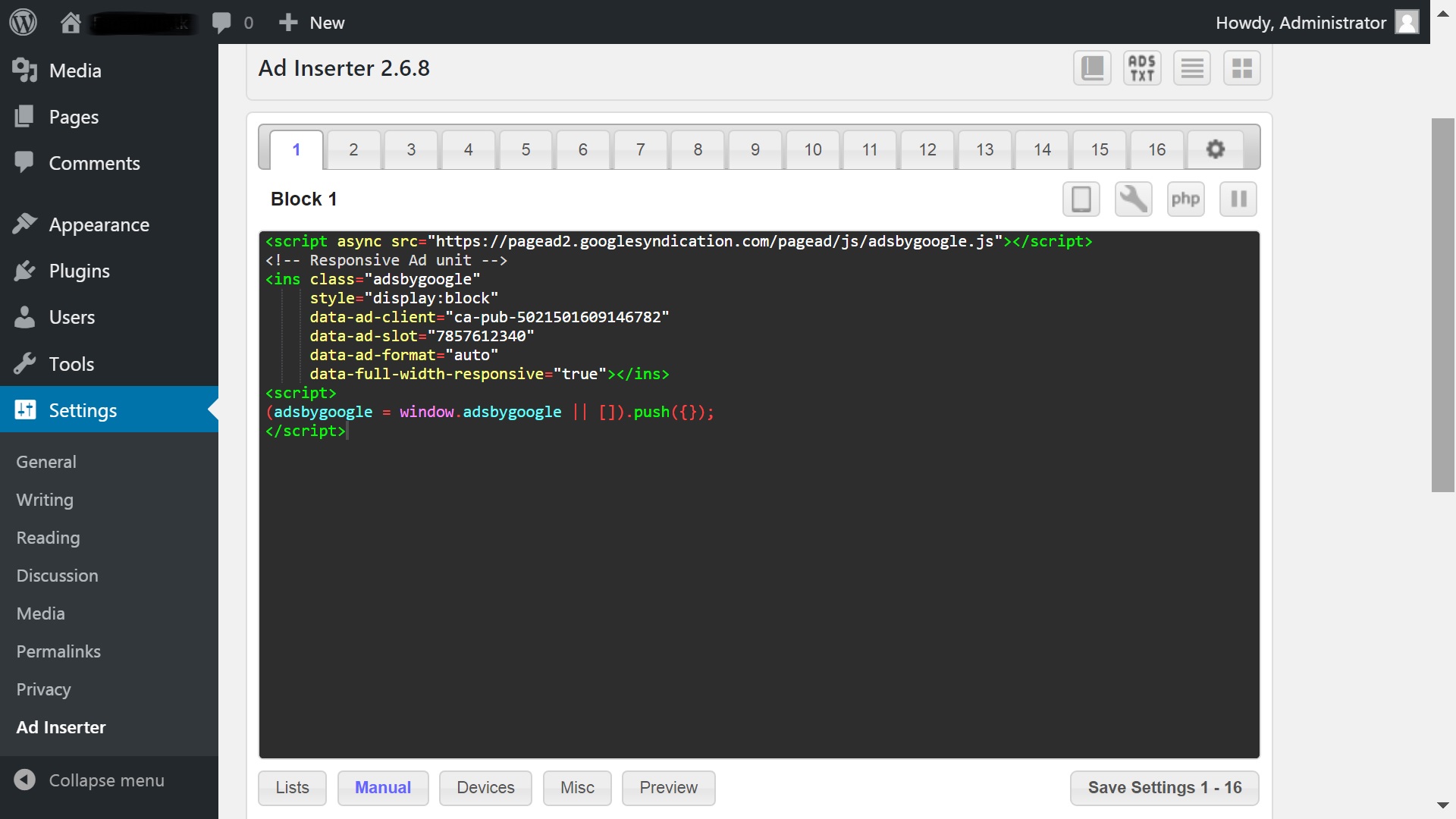Switch to block tab 9
Screen dimensions: 1456x819
click(755, 149)
